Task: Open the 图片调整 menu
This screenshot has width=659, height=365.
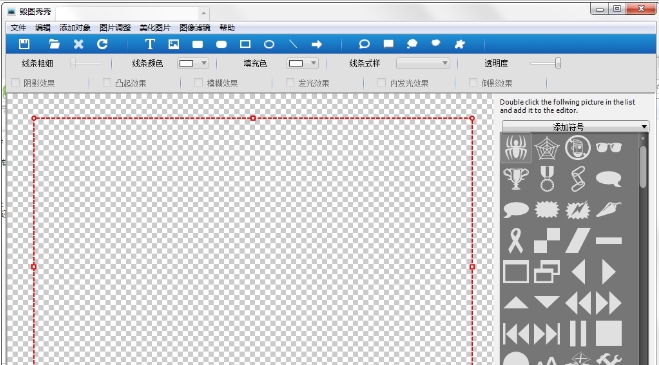Action: (115, 28)
